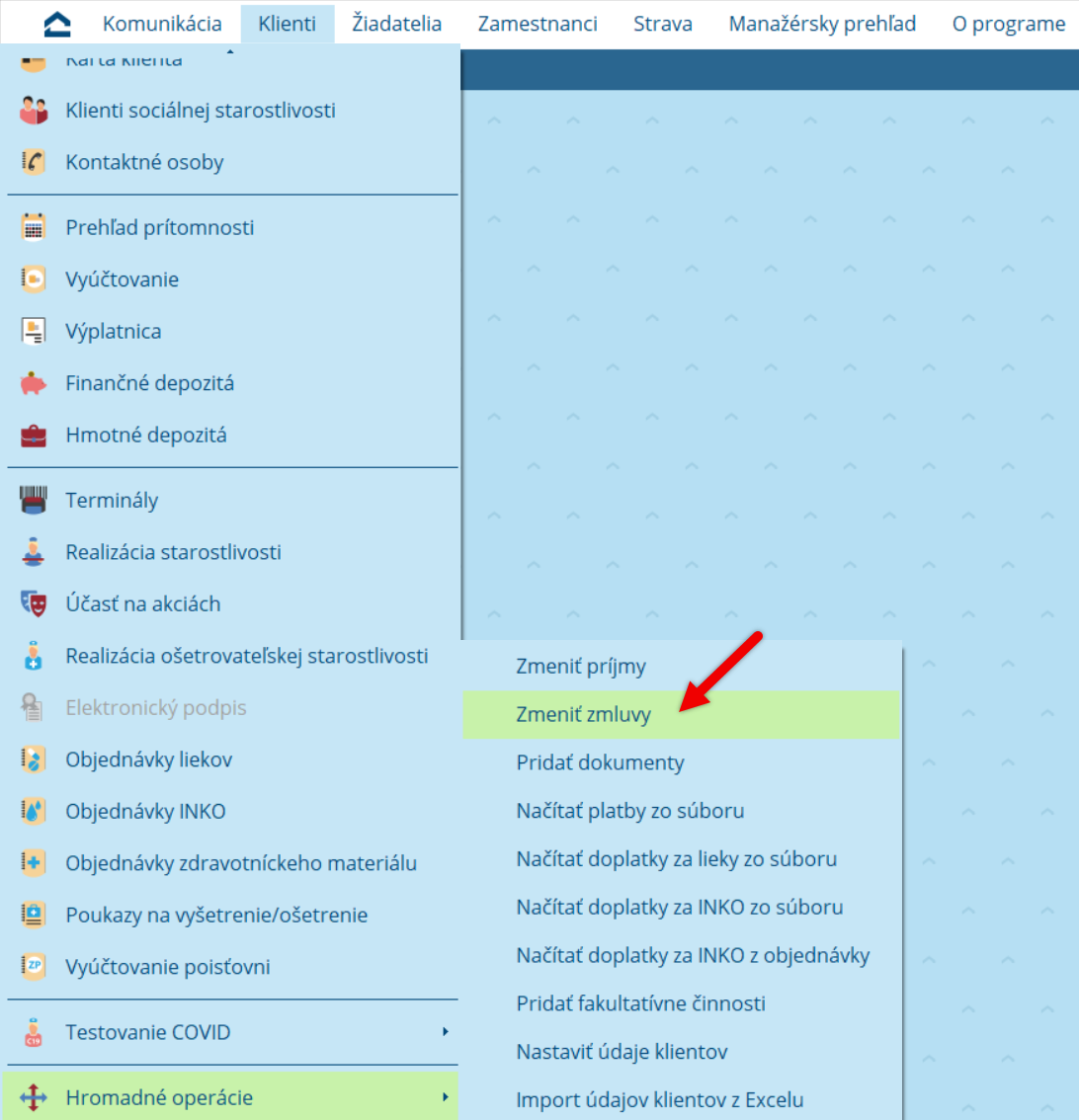Click the Objednávky zdravotníckeho materiálu icon
This screenshot has width=1079, height=1120.
[x=34, y=863]
